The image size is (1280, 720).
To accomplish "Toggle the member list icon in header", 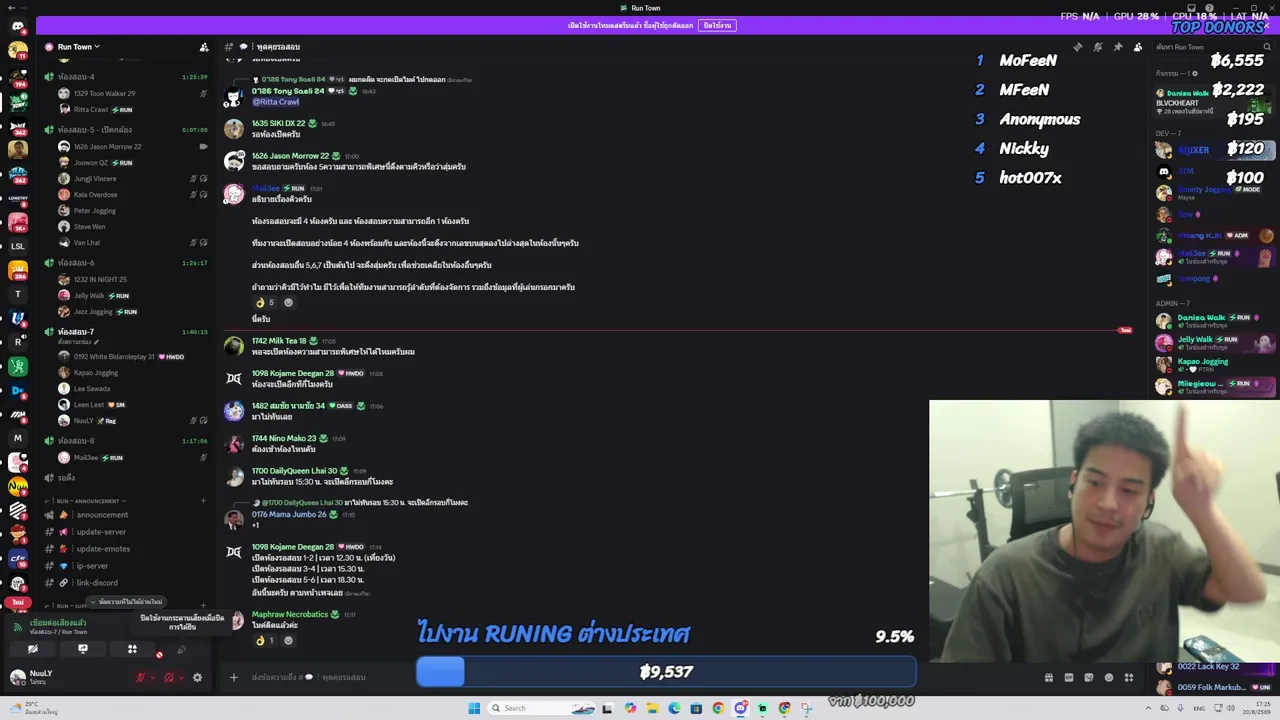I will click(1138, 47).
